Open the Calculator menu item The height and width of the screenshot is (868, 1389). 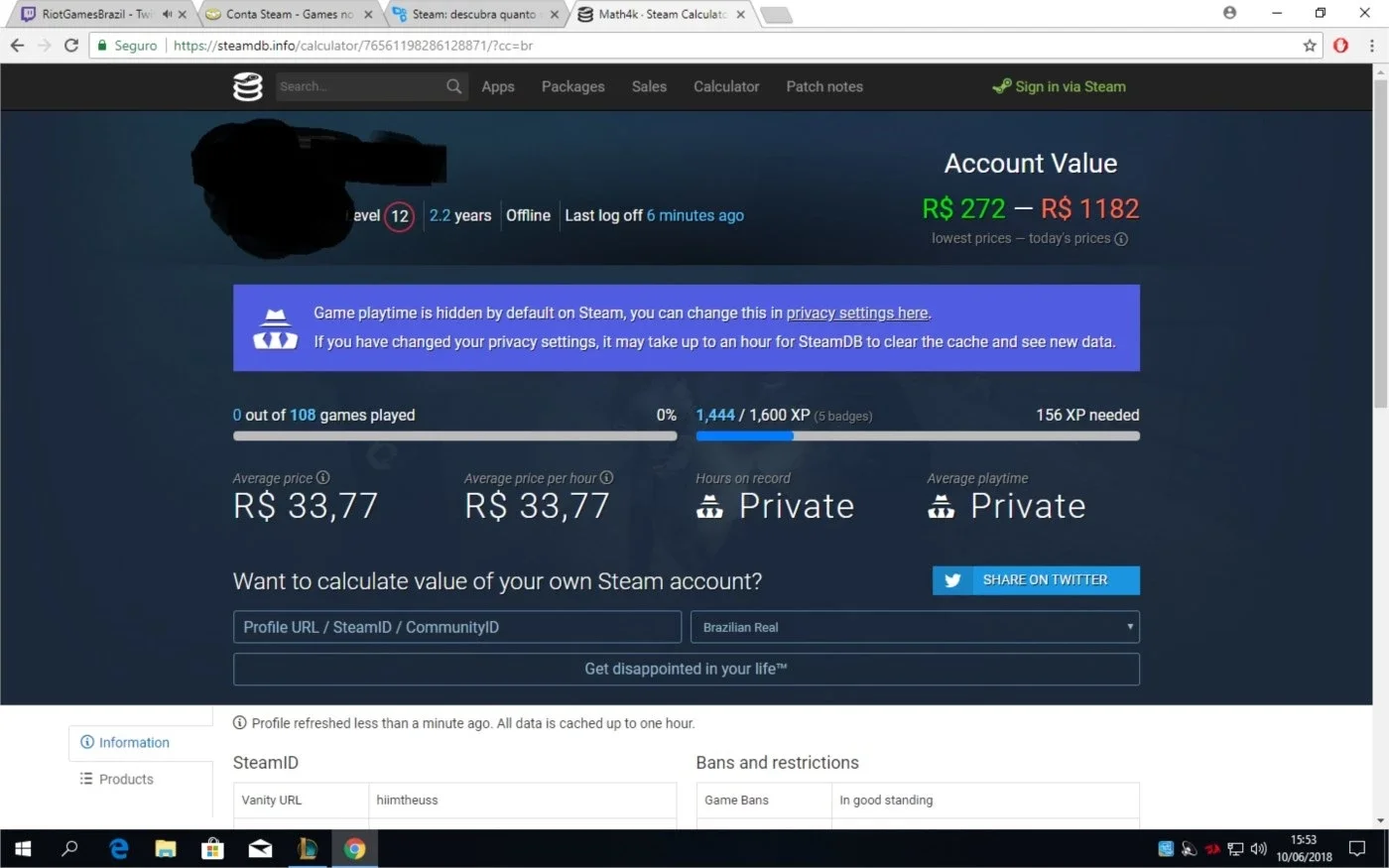point(726,86)
